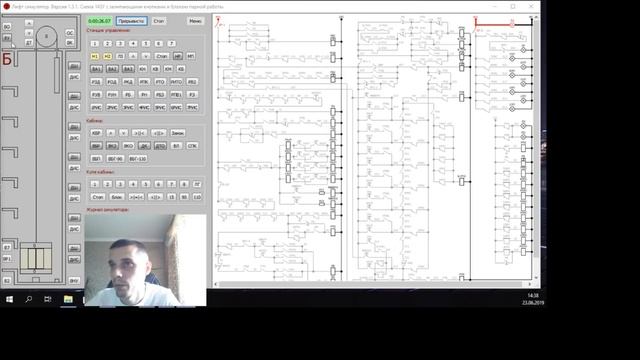Click the 90 load button
Screen dimensions: 640x360
184,197
